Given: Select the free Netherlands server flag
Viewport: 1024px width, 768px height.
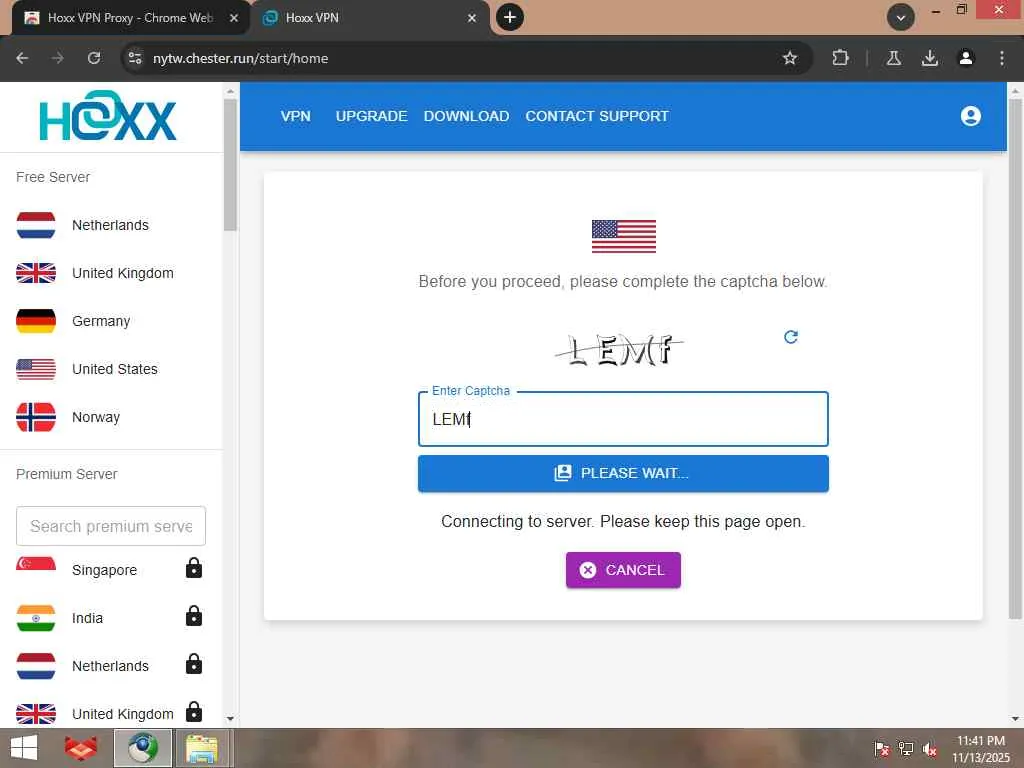Looking at the screenshot, I should (x=36, y=225).
